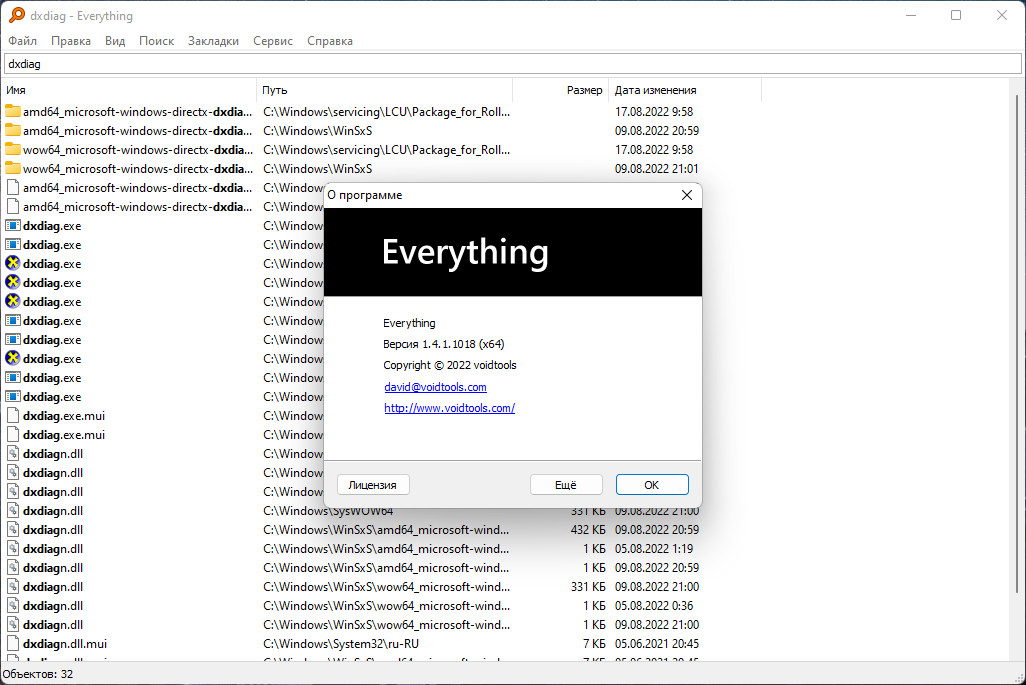The image size is (1026, 685).
Task: Open the http://www.voidtools.com/ website link
Action: click(x=449, y=408)
